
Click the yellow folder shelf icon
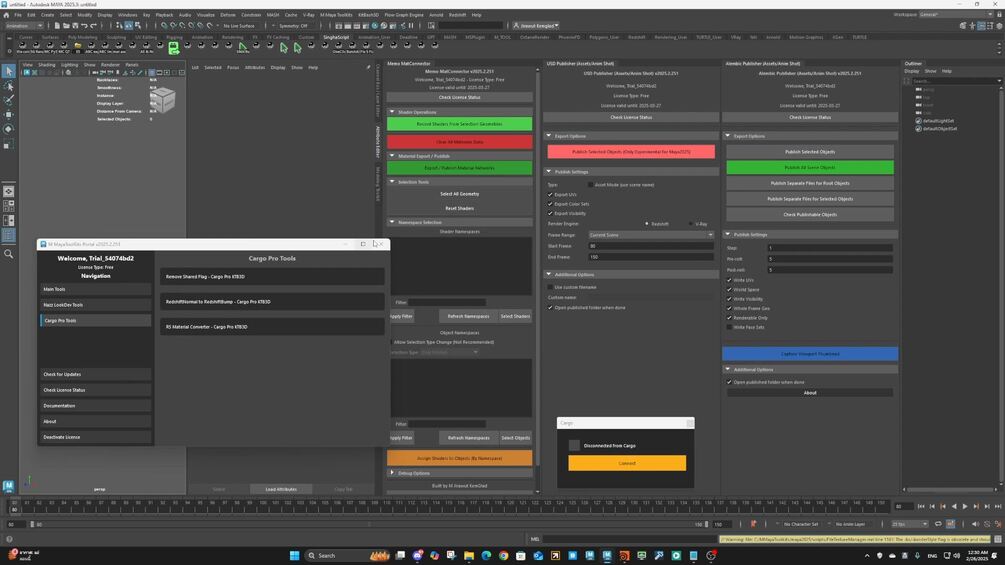pyautogui.click(x=78, y=46)
